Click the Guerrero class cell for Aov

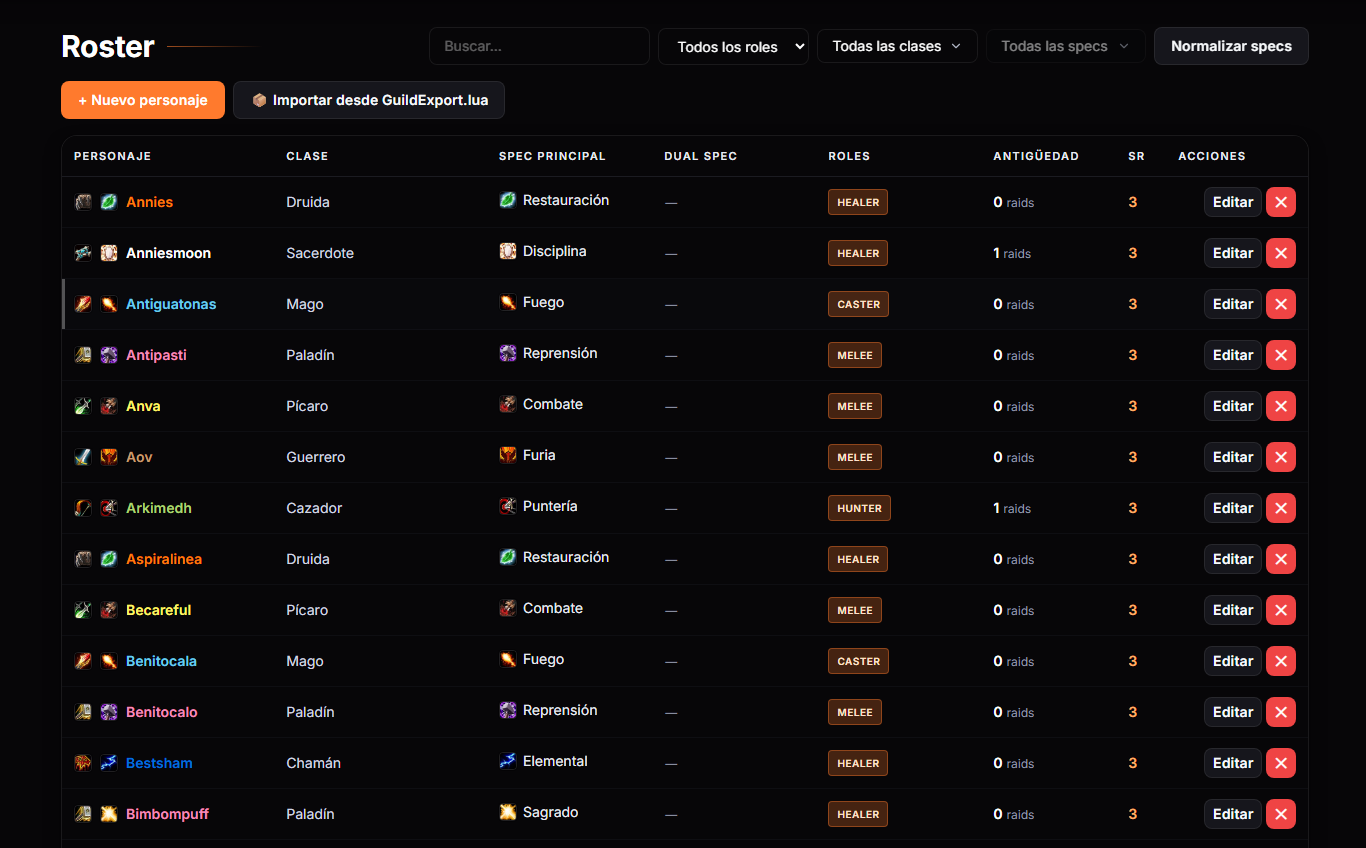[316, 457]
